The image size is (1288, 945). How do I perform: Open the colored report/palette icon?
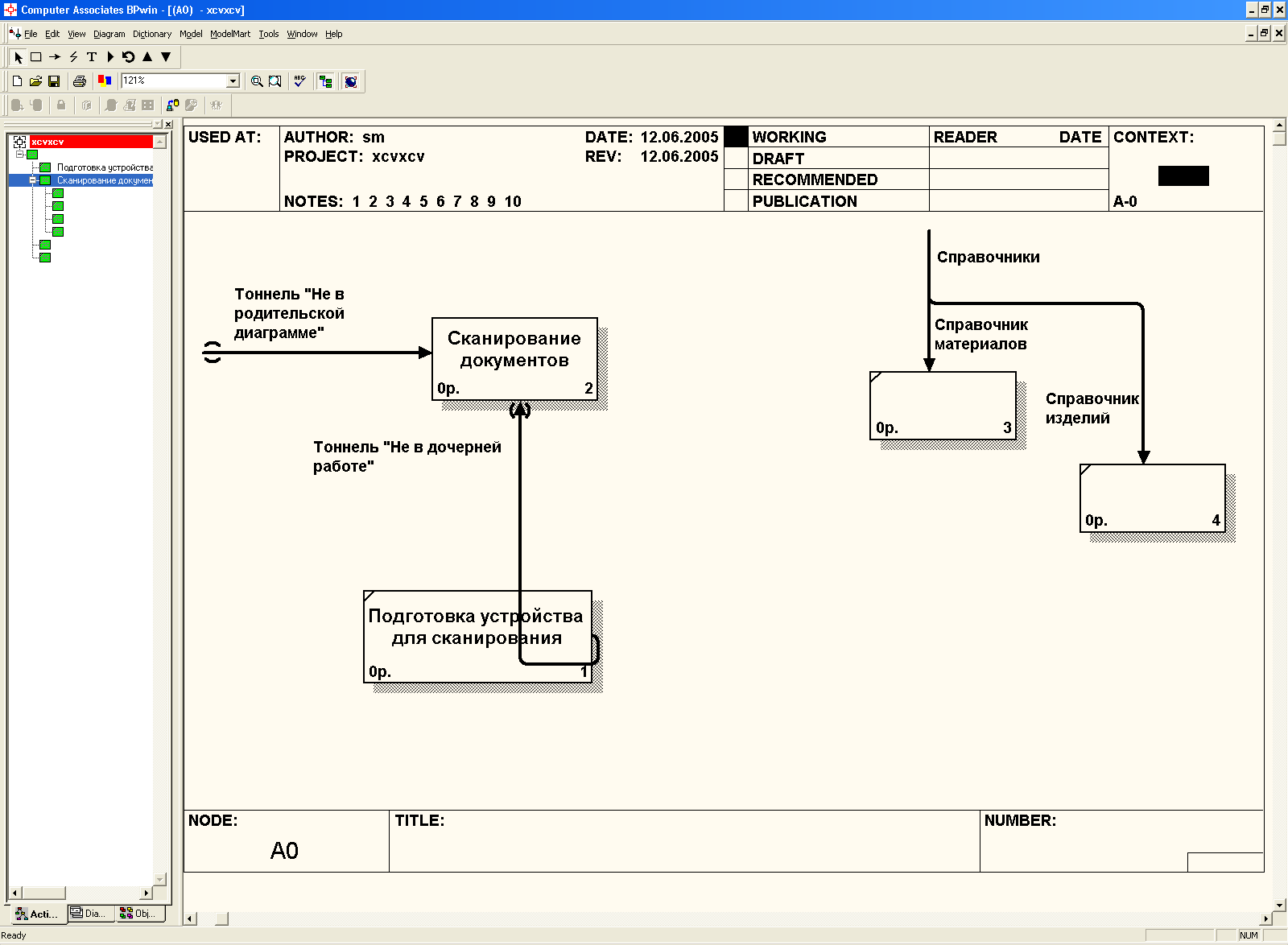[x=104, y=80]
